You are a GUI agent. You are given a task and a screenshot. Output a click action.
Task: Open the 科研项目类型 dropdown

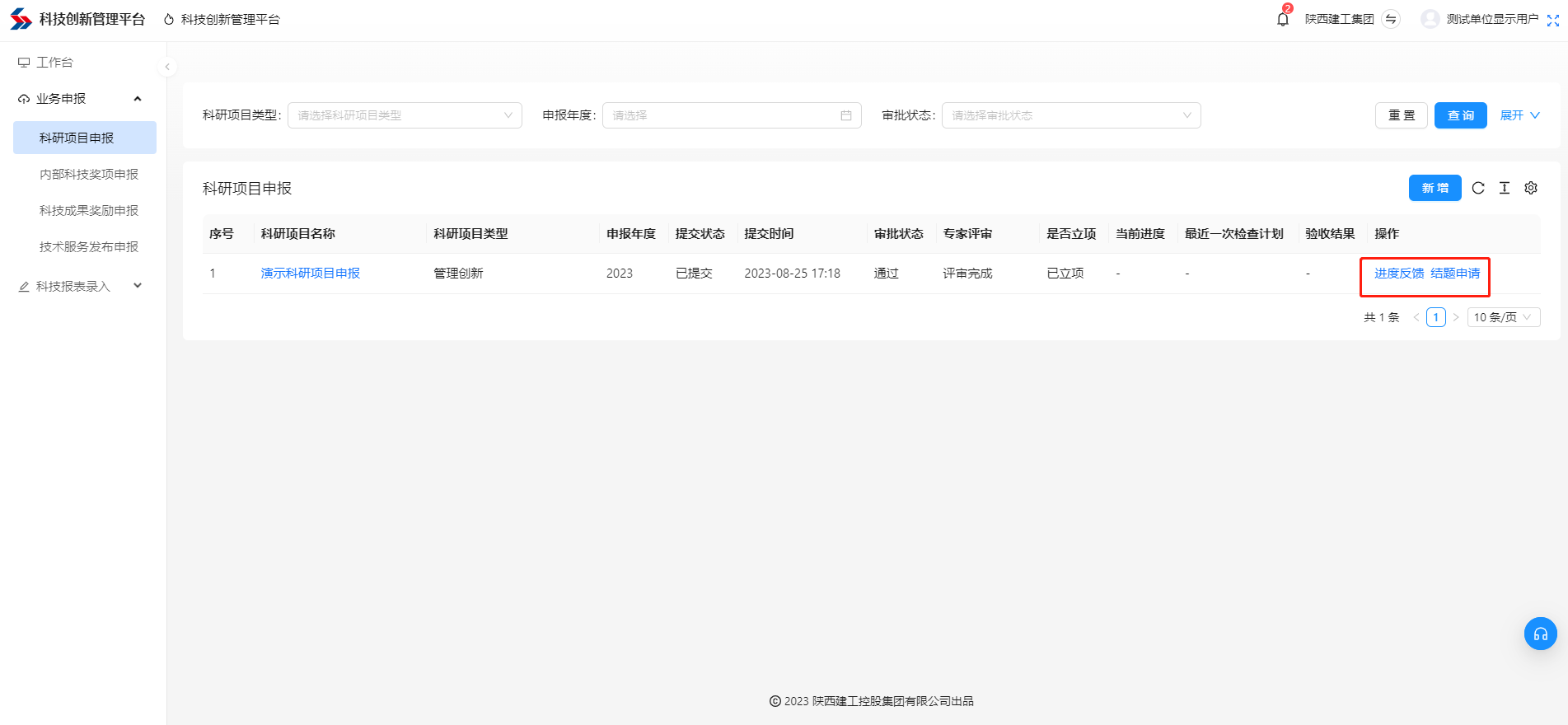(405, 115)
